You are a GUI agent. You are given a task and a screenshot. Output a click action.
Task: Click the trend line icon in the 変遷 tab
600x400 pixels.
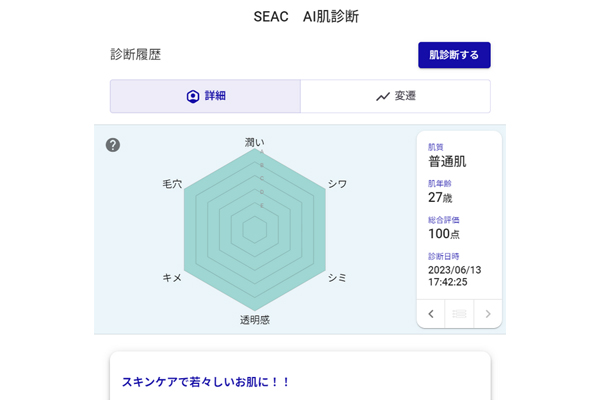pos(382,97)
